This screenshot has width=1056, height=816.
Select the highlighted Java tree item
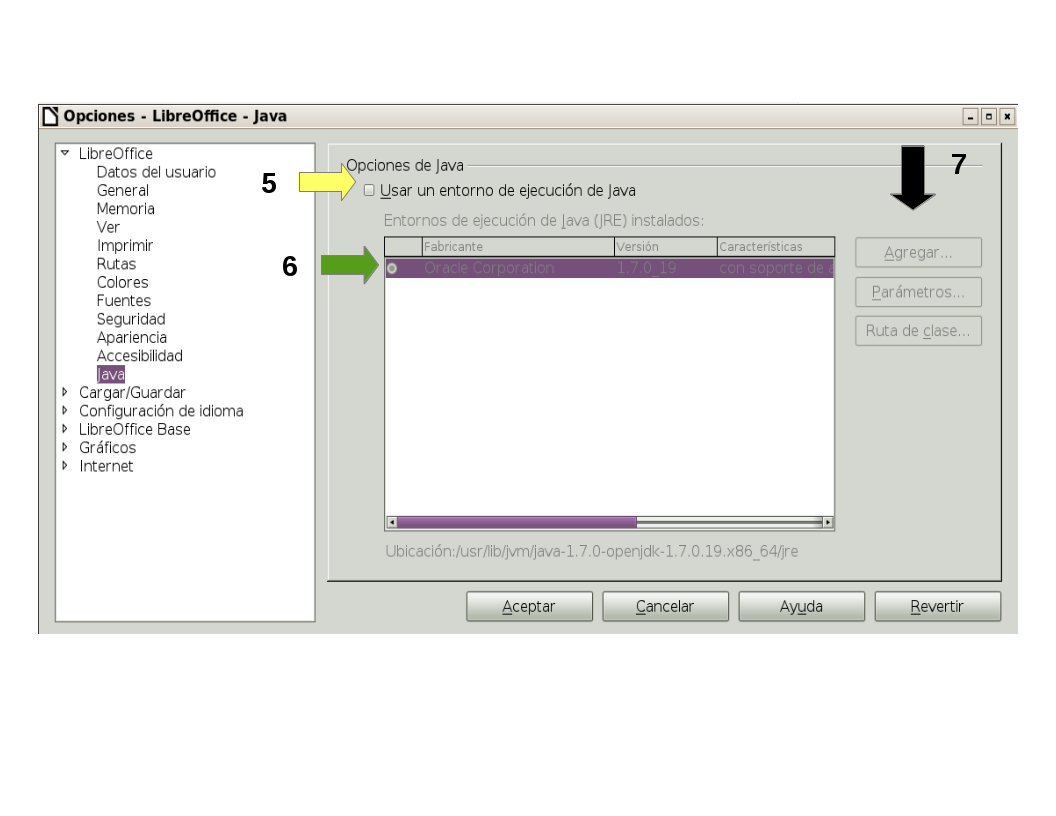[x=110, y=374]
